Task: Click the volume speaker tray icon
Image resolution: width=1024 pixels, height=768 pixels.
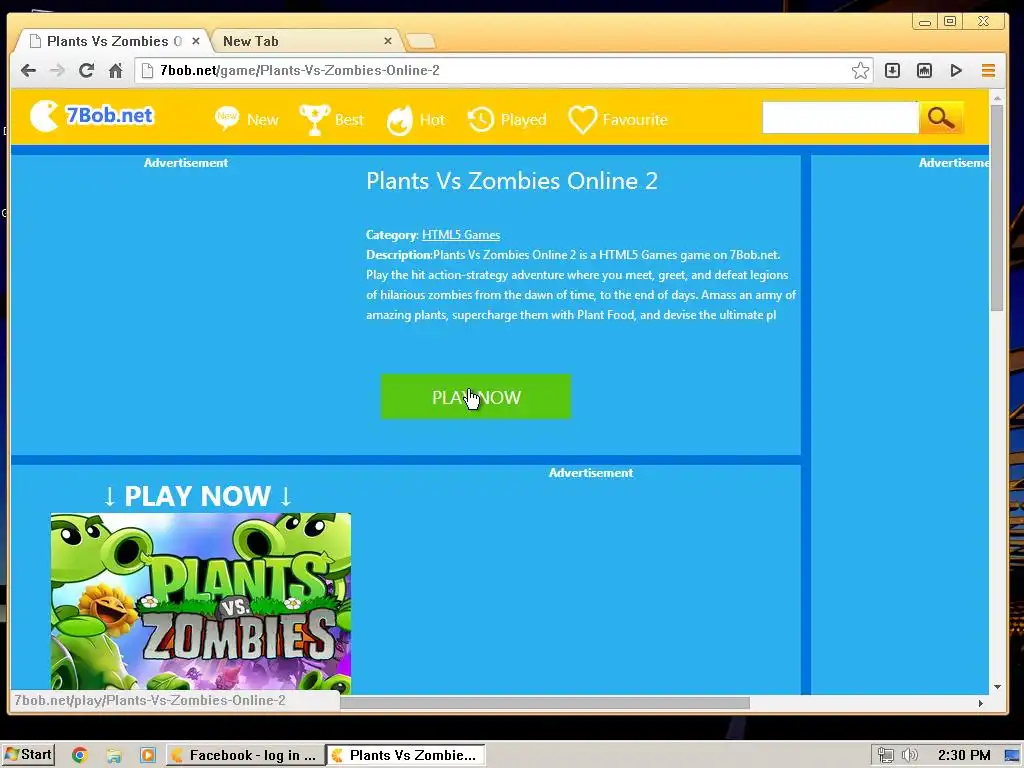Action: coord(909,756)
